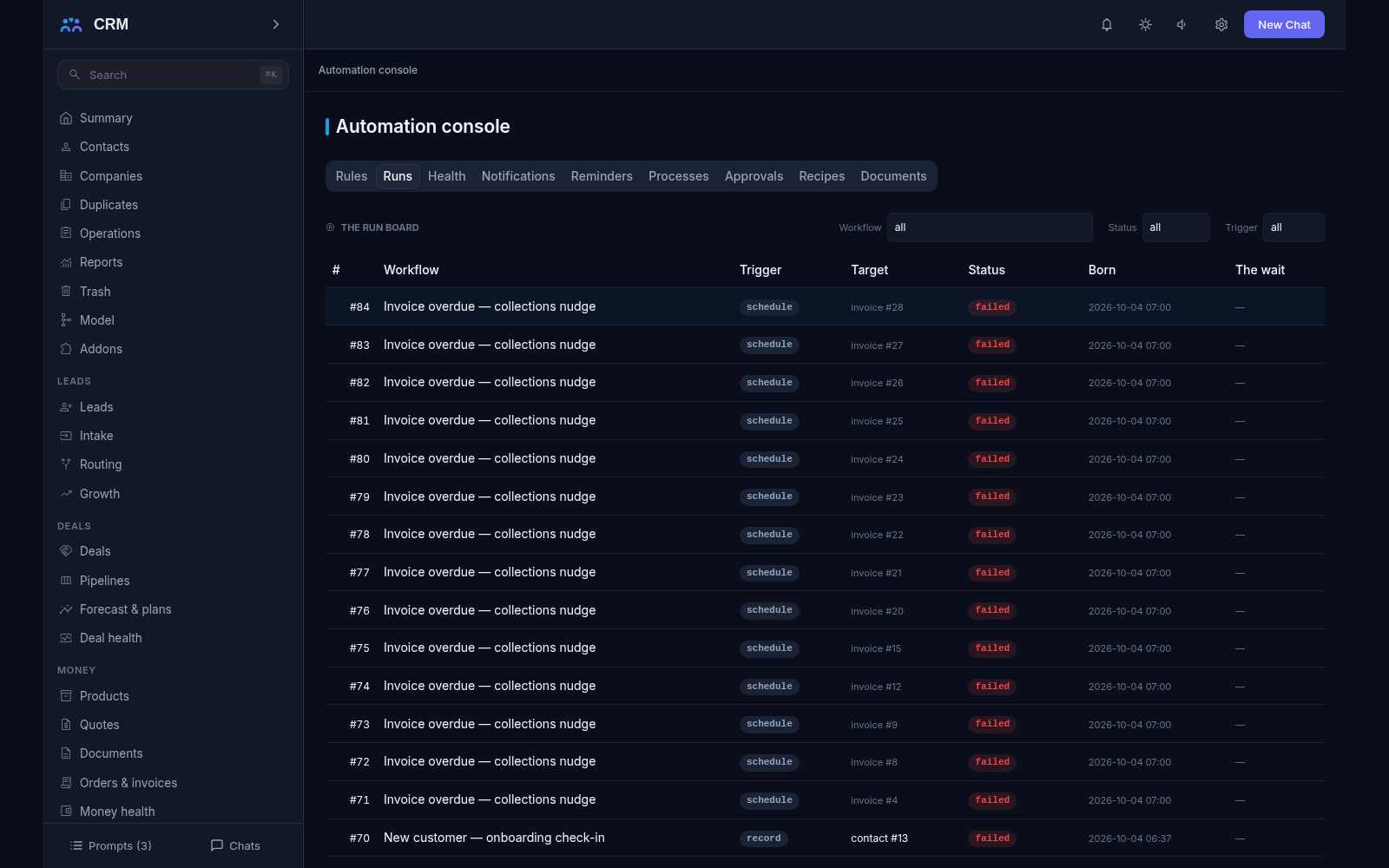Click the Workflow column header
Screen dimensions: 1389x868
[411, 270]
